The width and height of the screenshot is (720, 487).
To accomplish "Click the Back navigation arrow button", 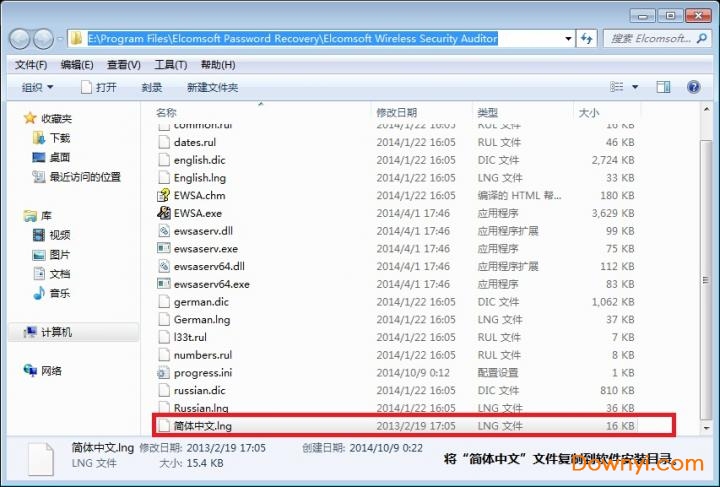I will pos(20,39).
